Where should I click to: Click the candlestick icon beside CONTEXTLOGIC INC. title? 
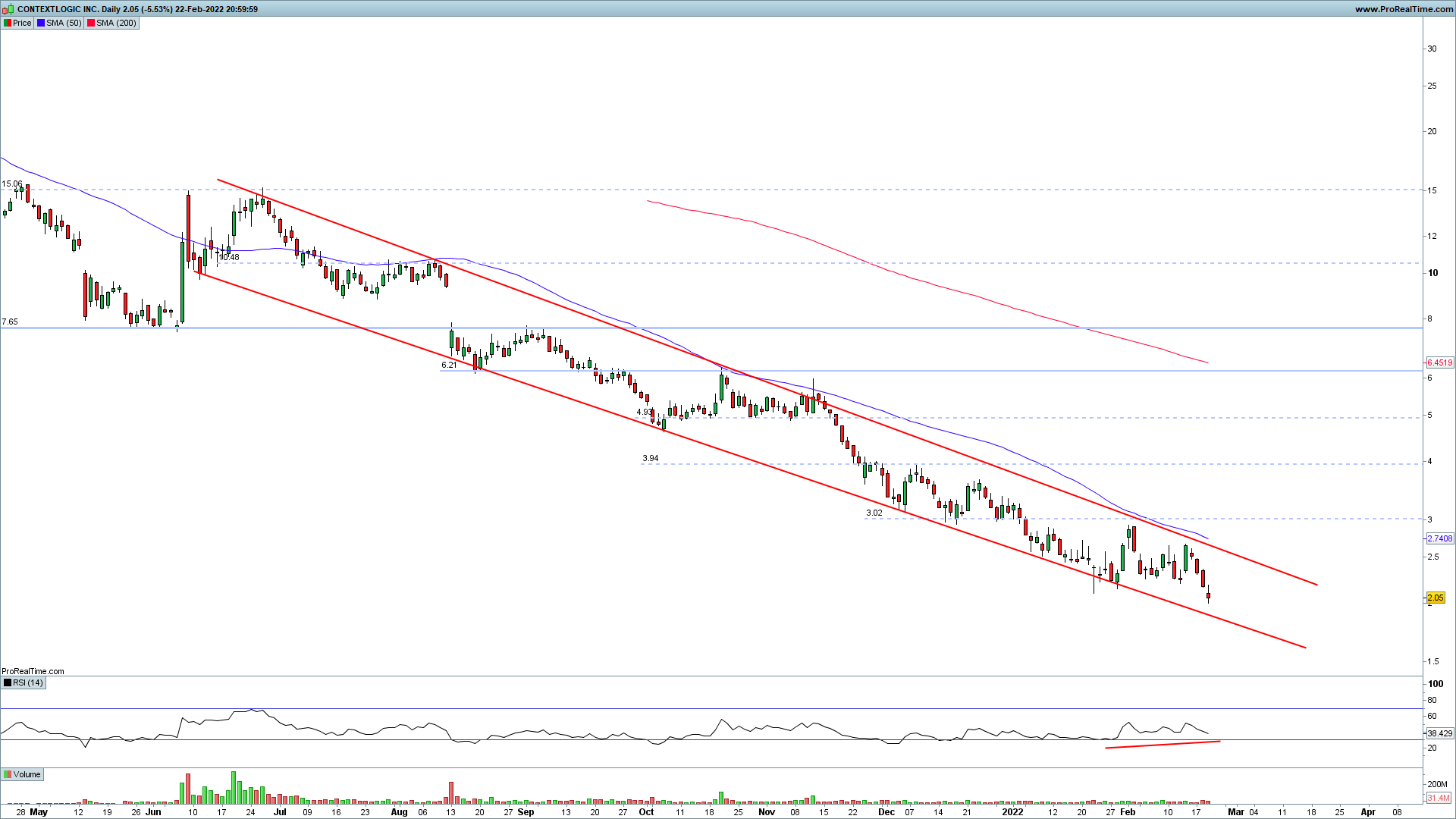8,9
